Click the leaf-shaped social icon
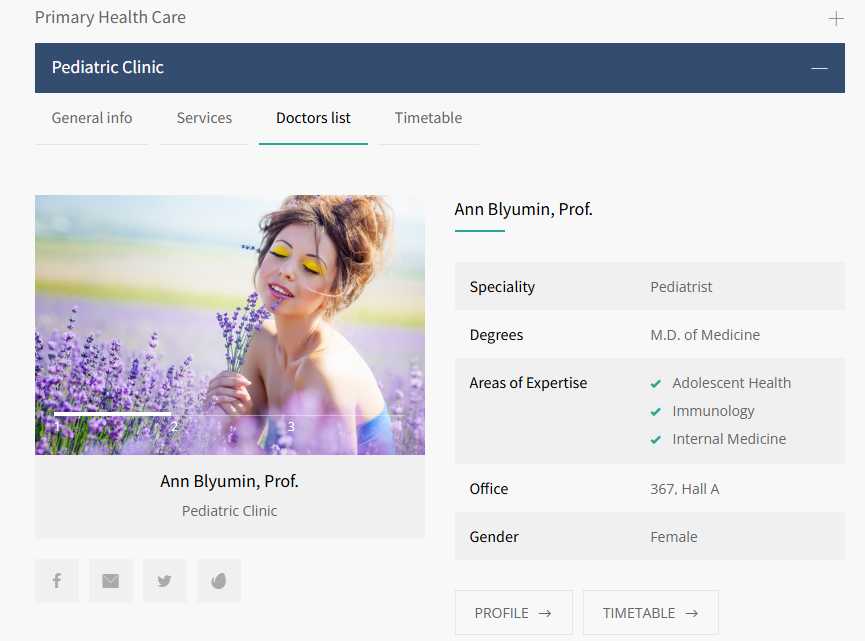This screenshot has height=641, width=865. [x=218, y=581]
